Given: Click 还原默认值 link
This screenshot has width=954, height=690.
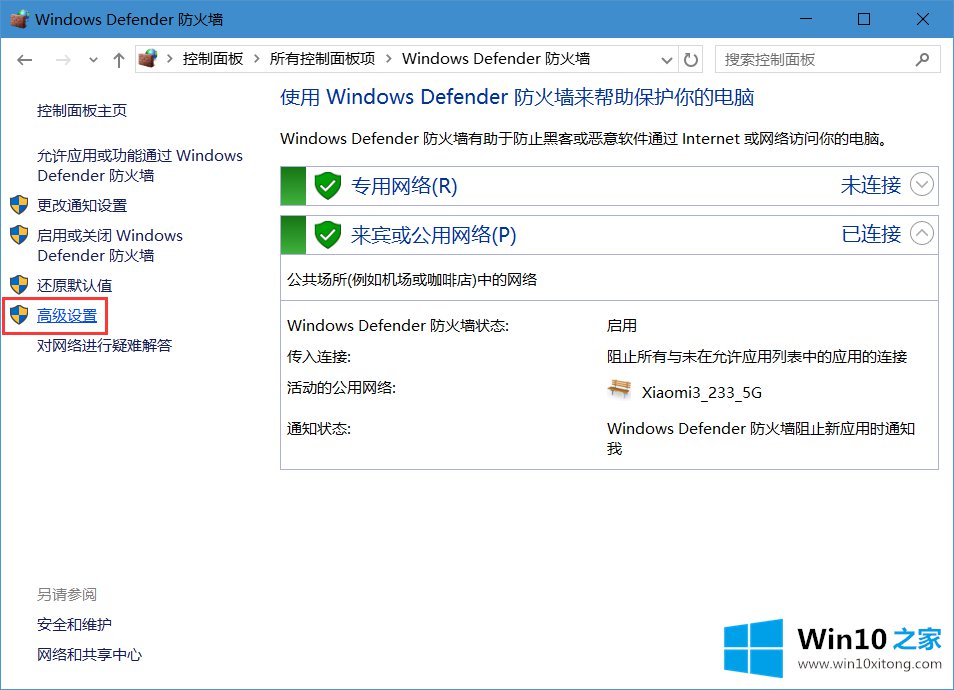Looking at the screenshot, I should click(75, 285).
